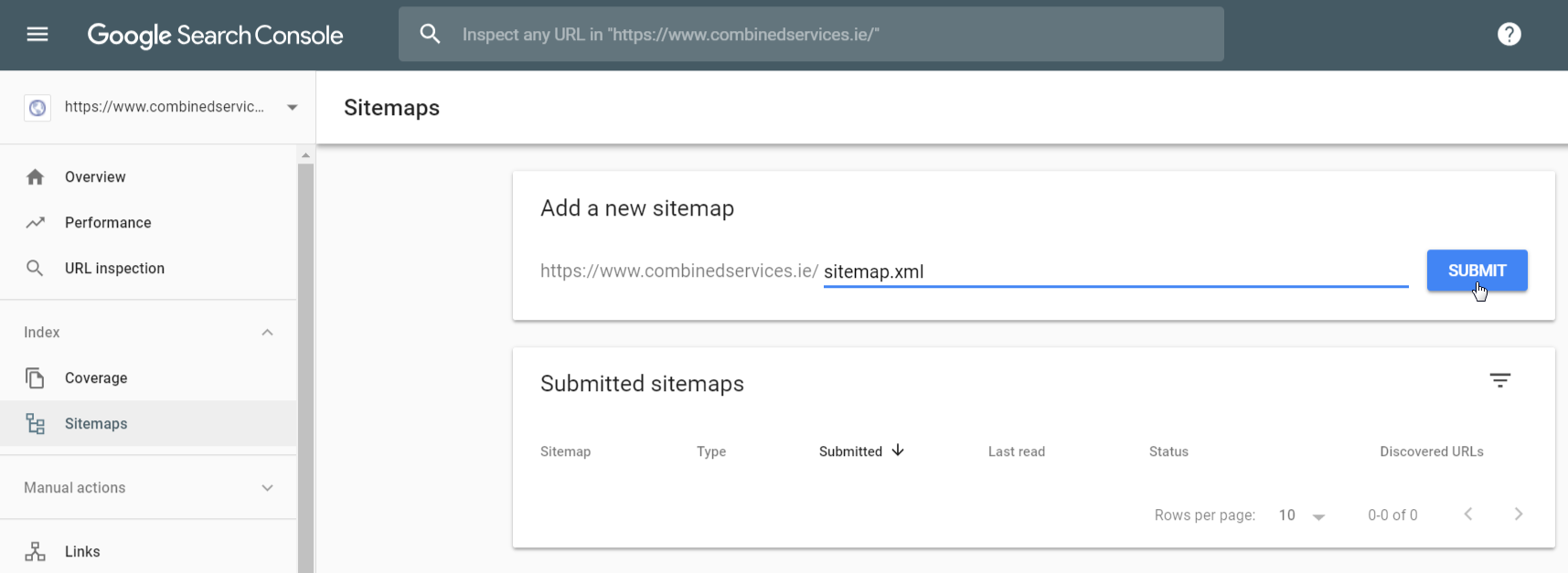Go to the next page of sitemaps
Viewport: 1568px width, 573px height.
1519,515
